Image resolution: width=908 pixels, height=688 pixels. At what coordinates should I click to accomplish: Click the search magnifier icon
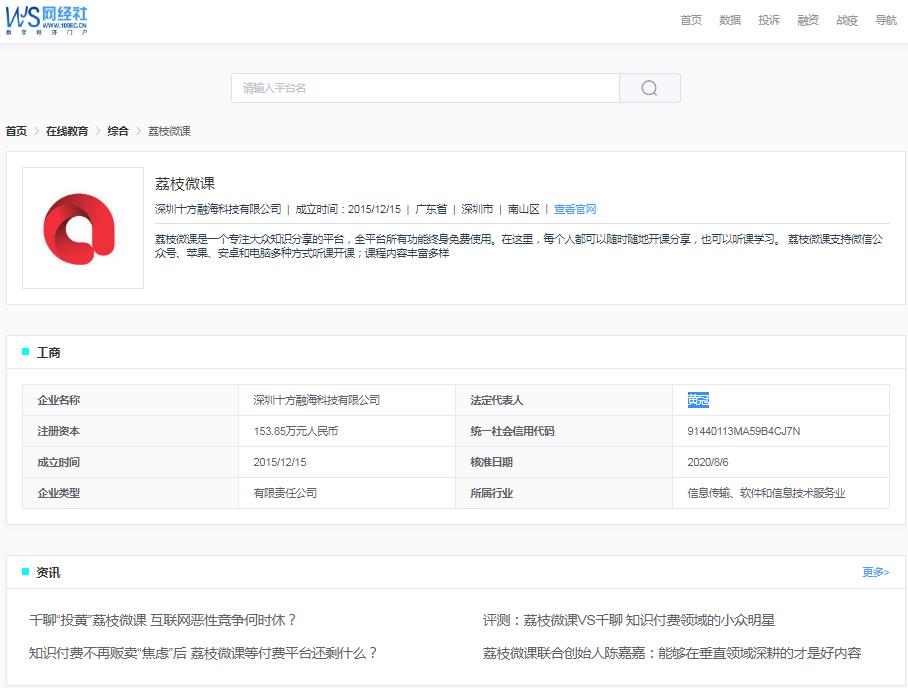[x=649, y=88]
